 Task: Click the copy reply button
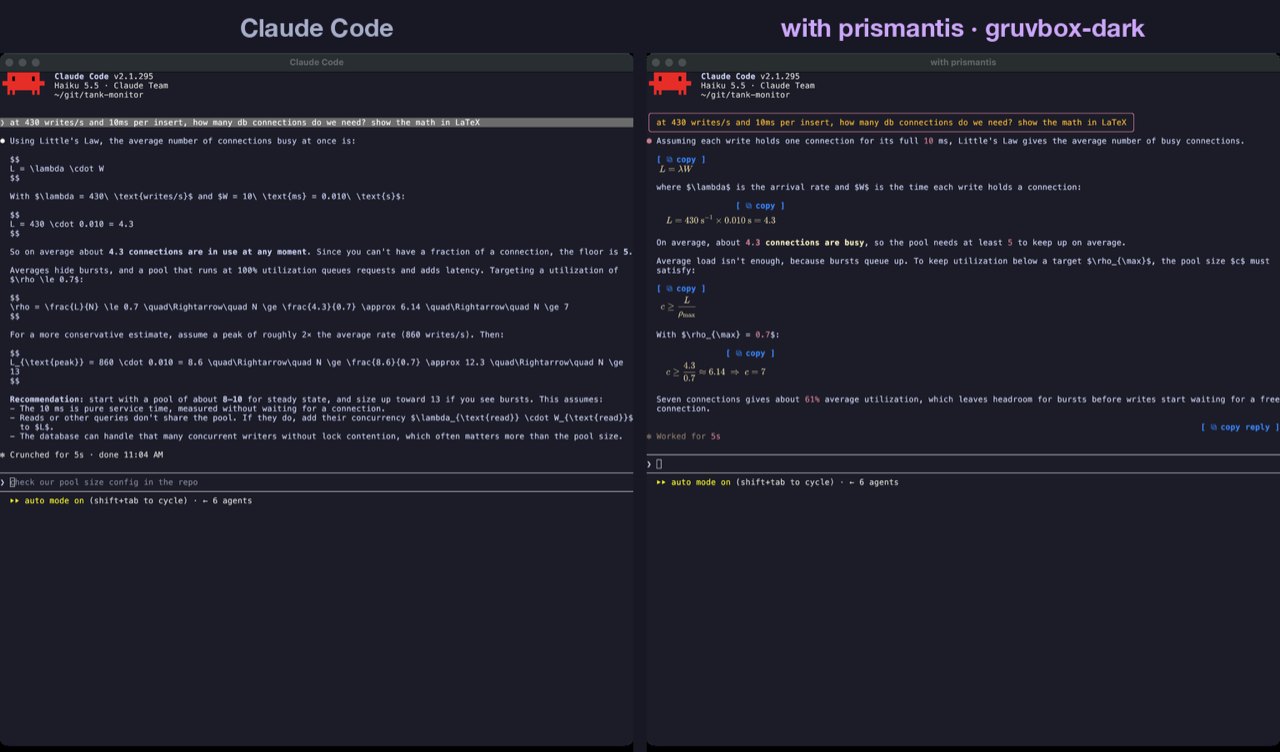(1239, 427)
